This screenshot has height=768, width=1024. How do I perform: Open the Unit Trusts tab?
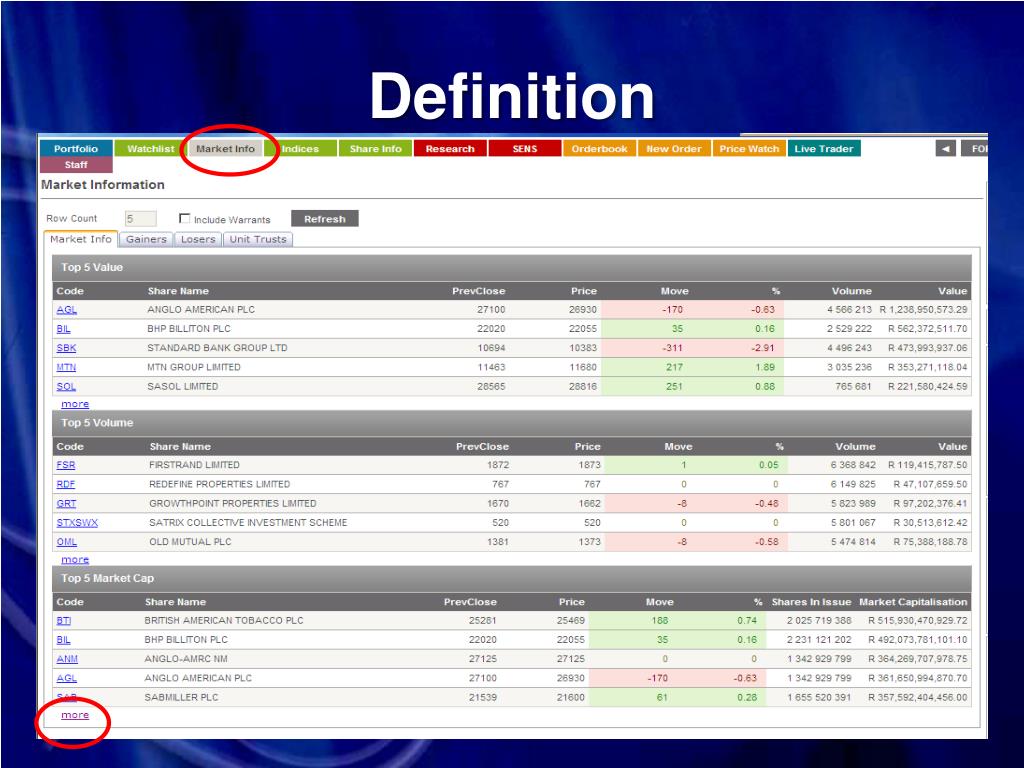257,240
